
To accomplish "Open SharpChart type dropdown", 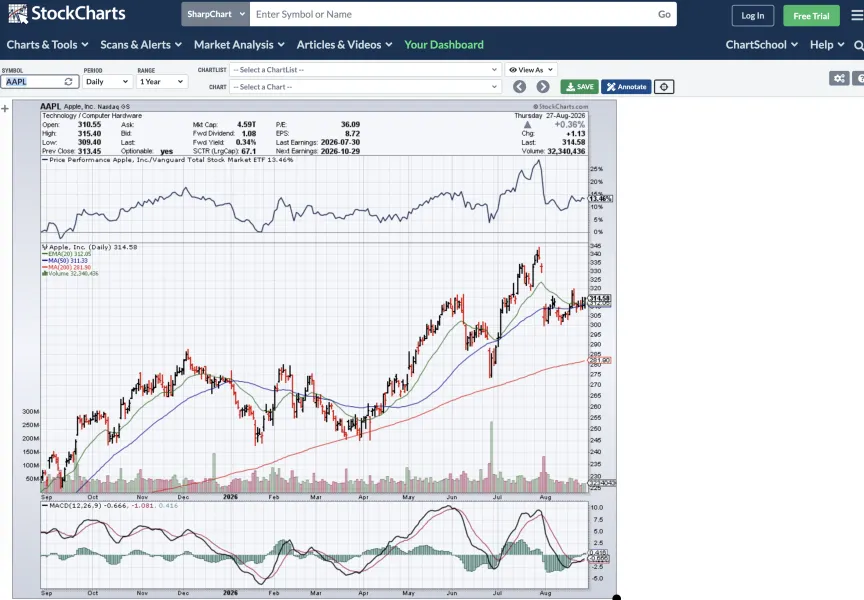I will 215,14.
